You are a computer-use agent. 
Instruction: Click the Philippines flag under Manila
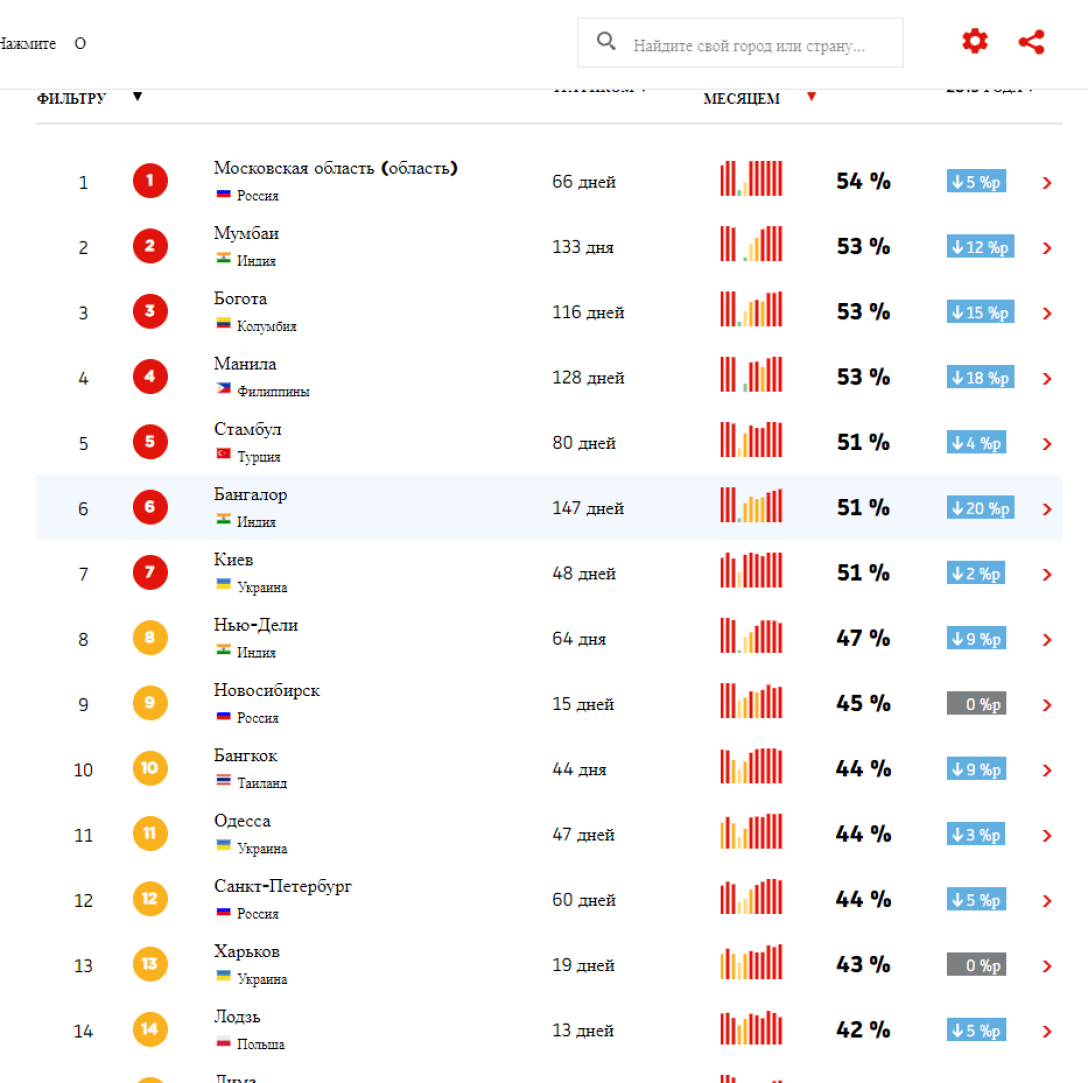(x=223, y=390)
